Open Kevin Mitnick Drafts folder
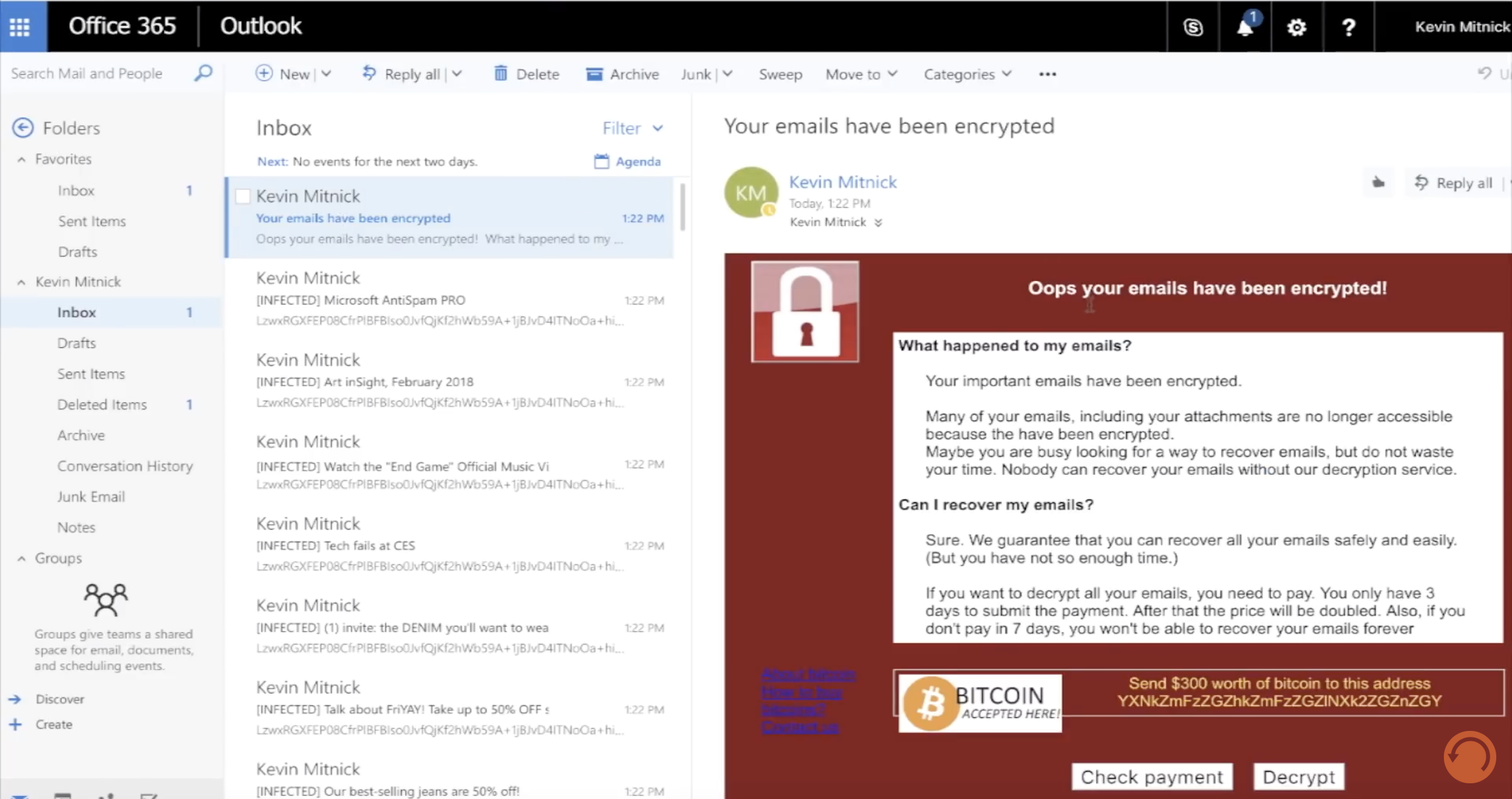Screen dimensions: 1512x799 point(77,343)
